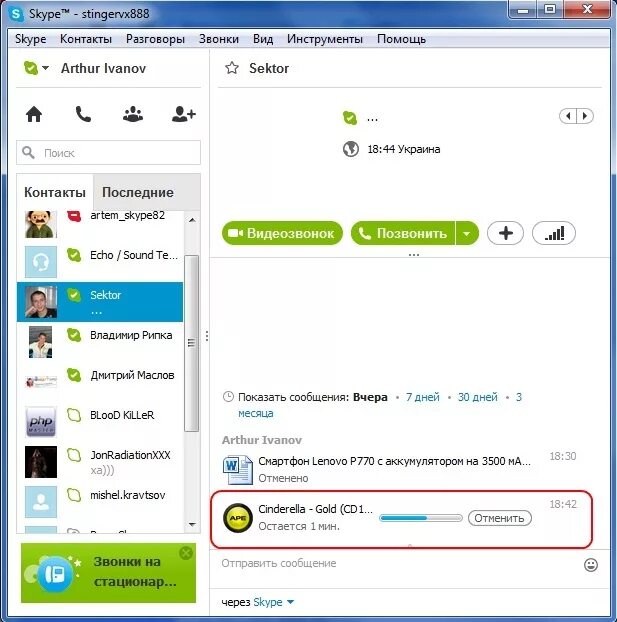Click the globe local-time icon

pos(351,149)
